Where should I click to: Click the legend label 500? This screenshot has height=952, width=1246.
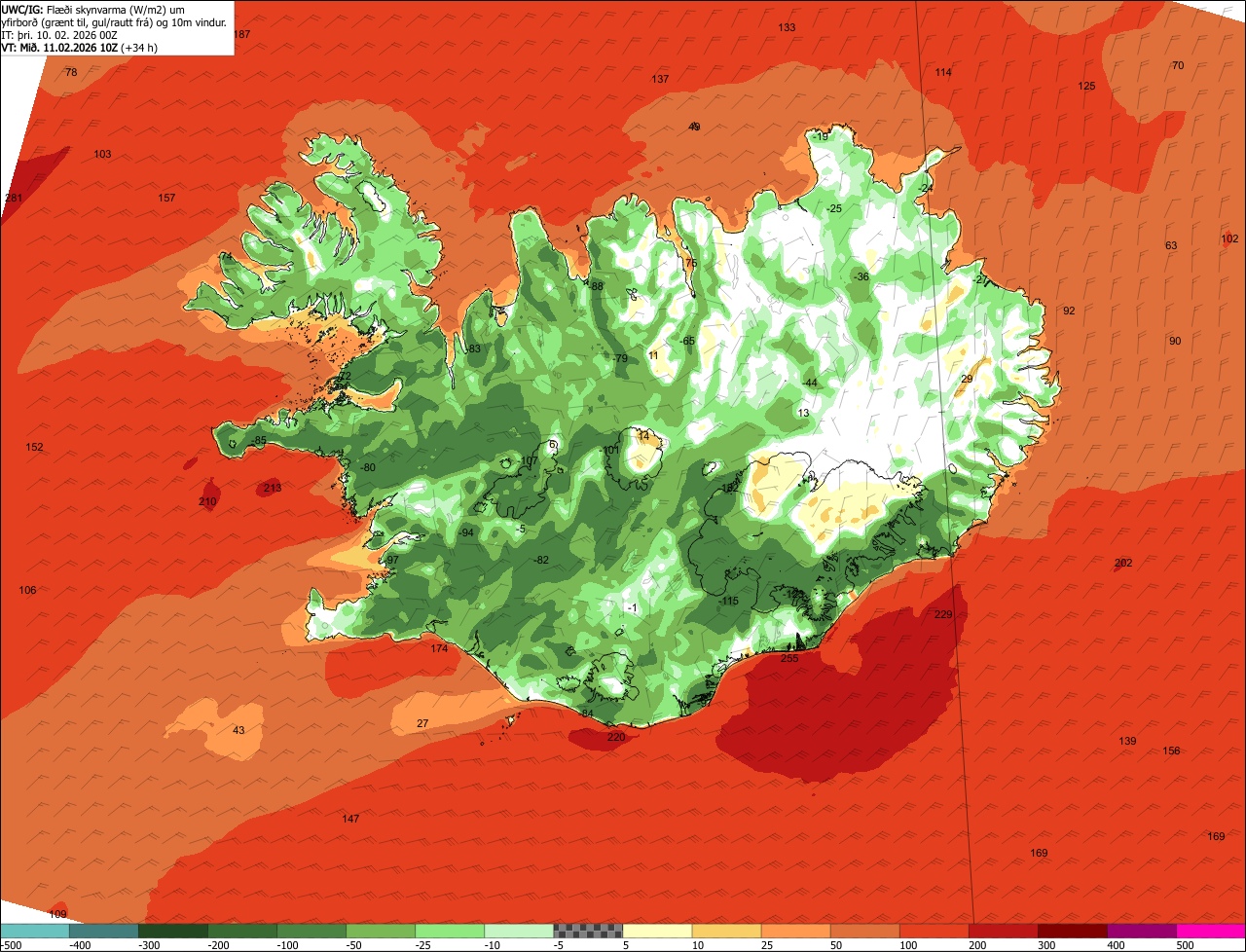coord(1186,945)
